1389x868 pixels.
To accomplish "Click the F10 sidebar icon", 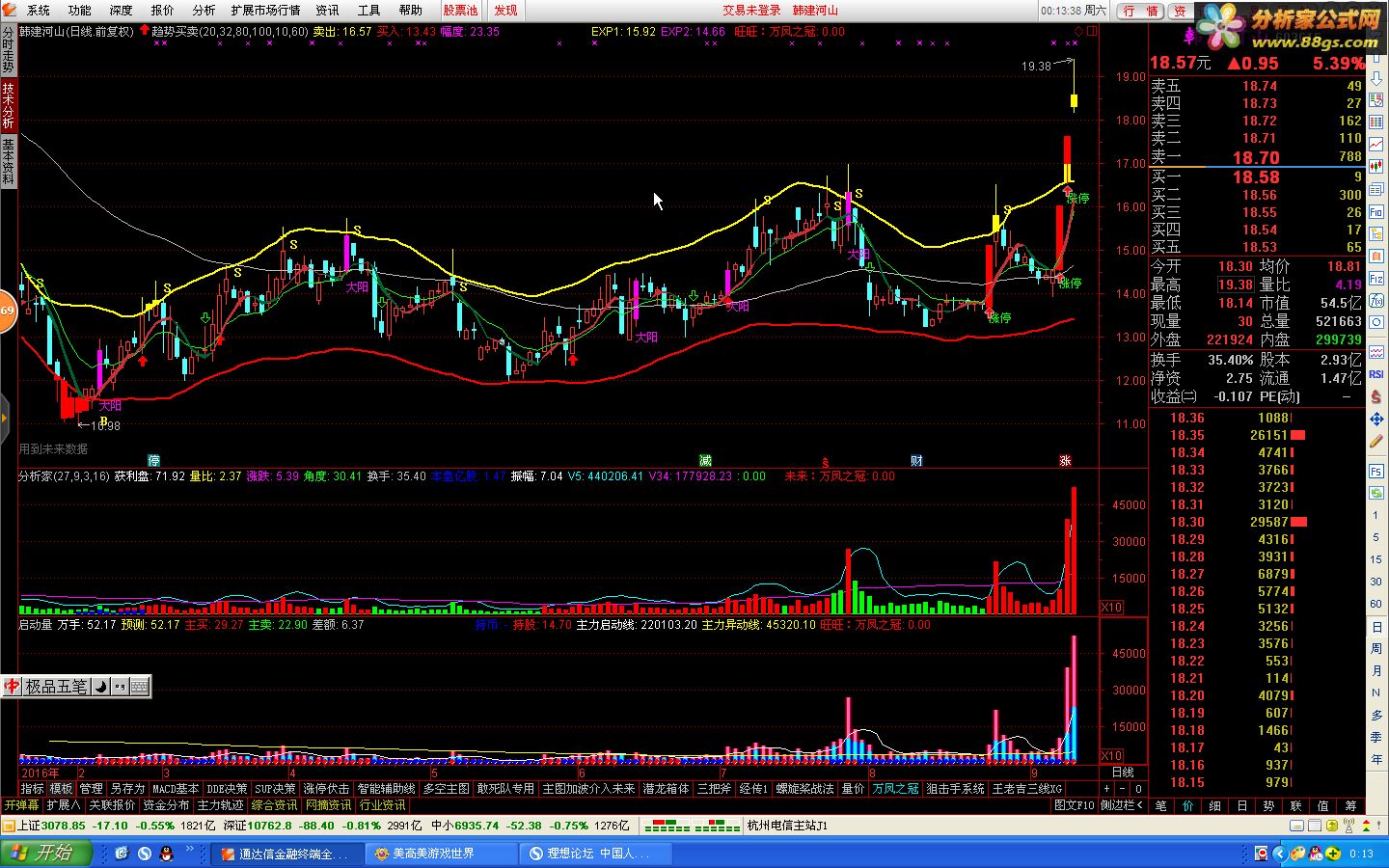I will click(1376, 213).
